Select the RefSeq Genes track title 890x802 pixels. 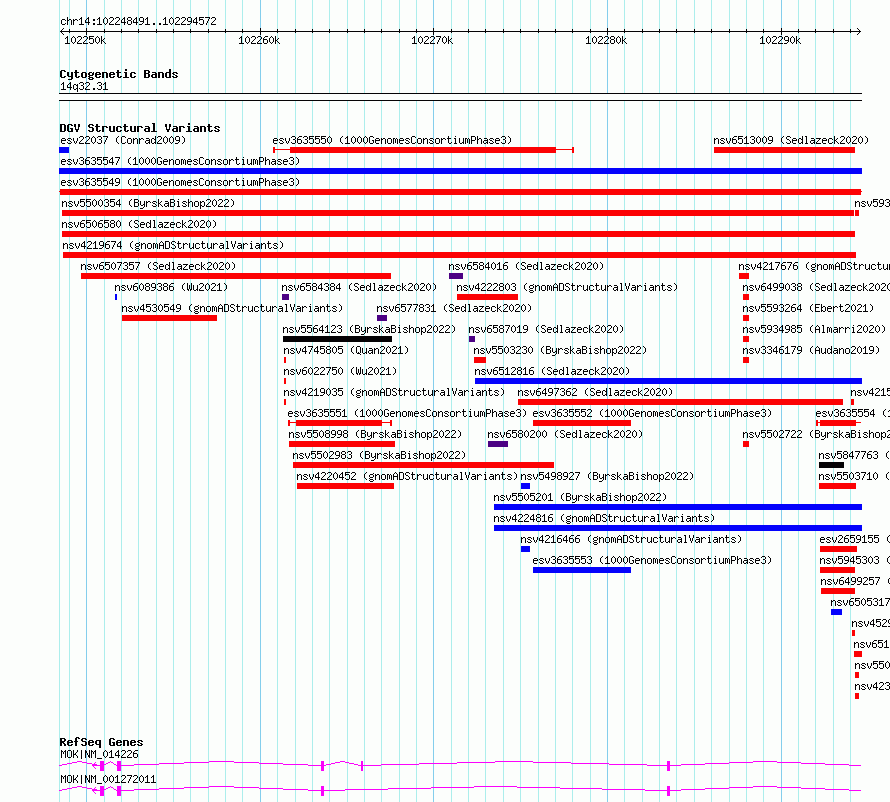(101, 742)
